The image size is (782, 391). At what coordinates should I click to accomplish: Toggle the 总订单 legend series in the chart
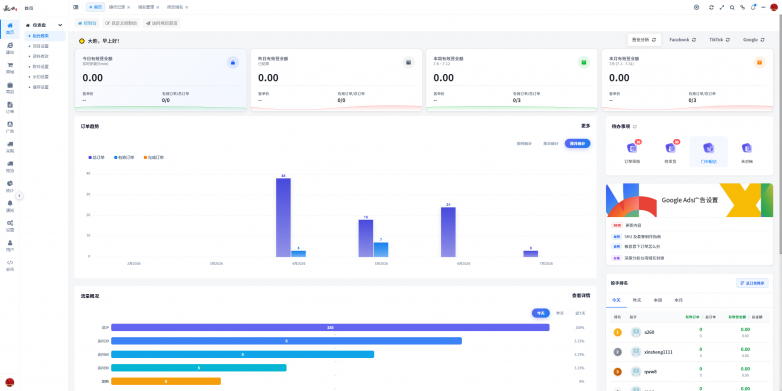tap(97, 158)
